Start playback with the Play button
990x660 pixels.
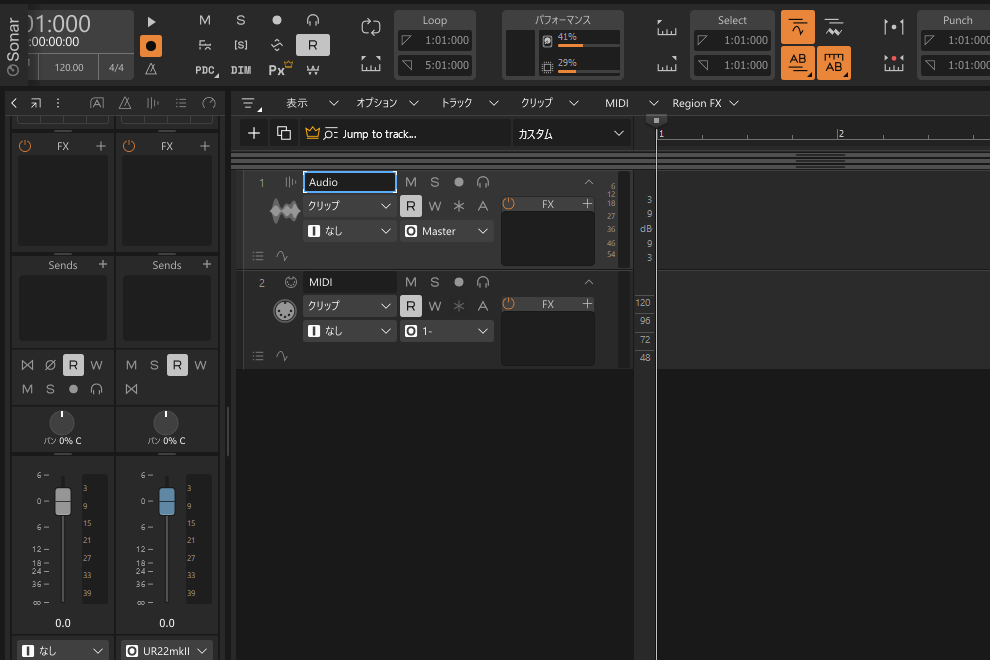coord(152,21)
